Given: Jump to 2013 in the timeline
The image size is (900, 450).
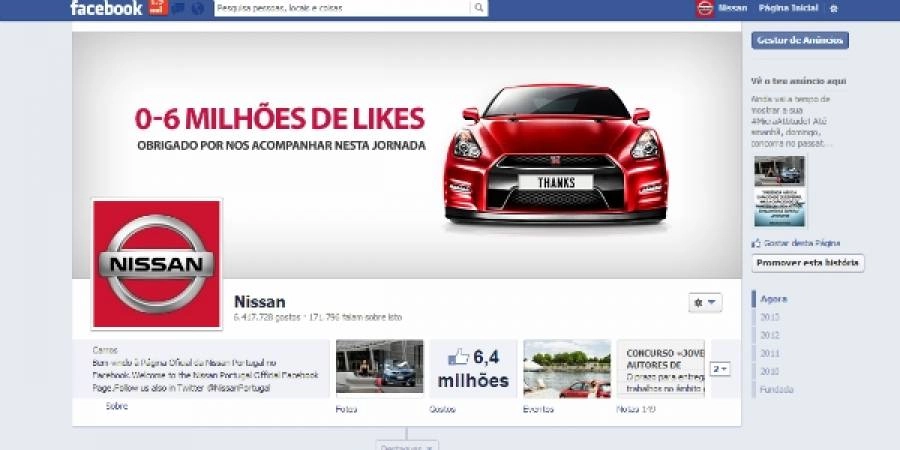Looking at the screenshot, I should (x=770, y=317).
